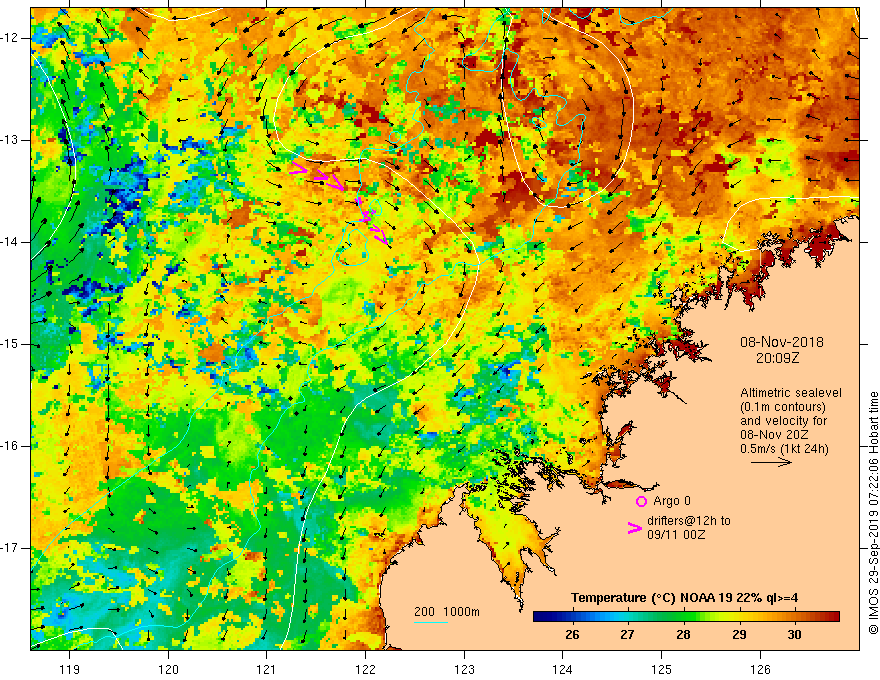Screen dimensions: 880x680
Task: Click the '20:09Z' time label
Action: click(777, 358)
